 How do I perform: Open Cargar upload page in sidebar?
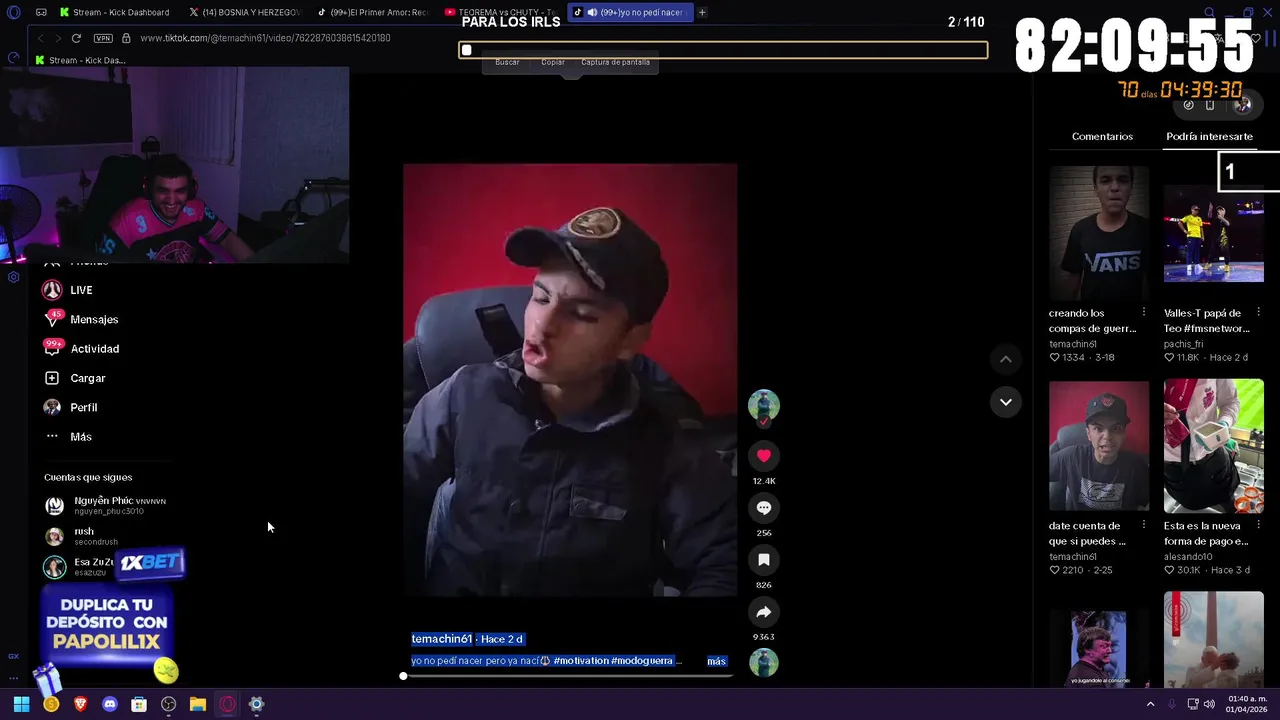click(75, 378)
